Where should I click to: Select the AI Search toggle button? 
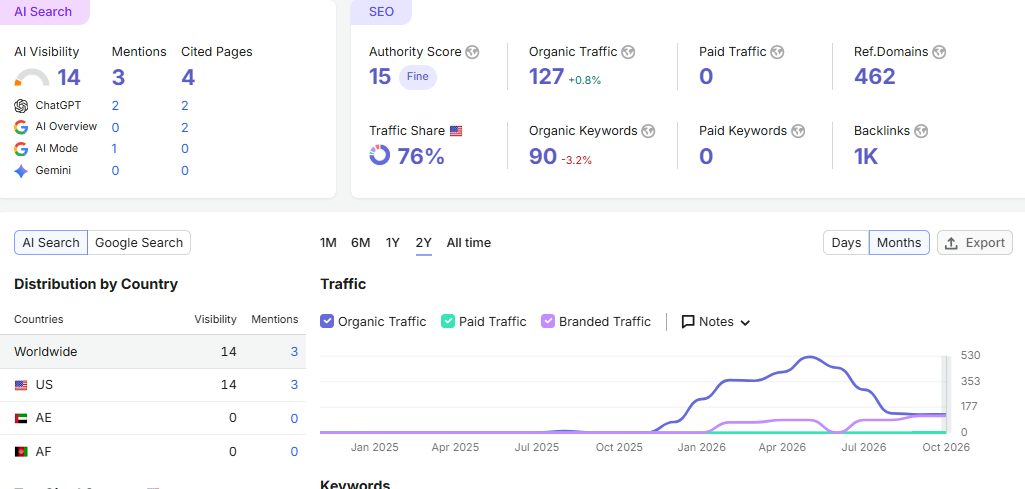click(51, 243)
